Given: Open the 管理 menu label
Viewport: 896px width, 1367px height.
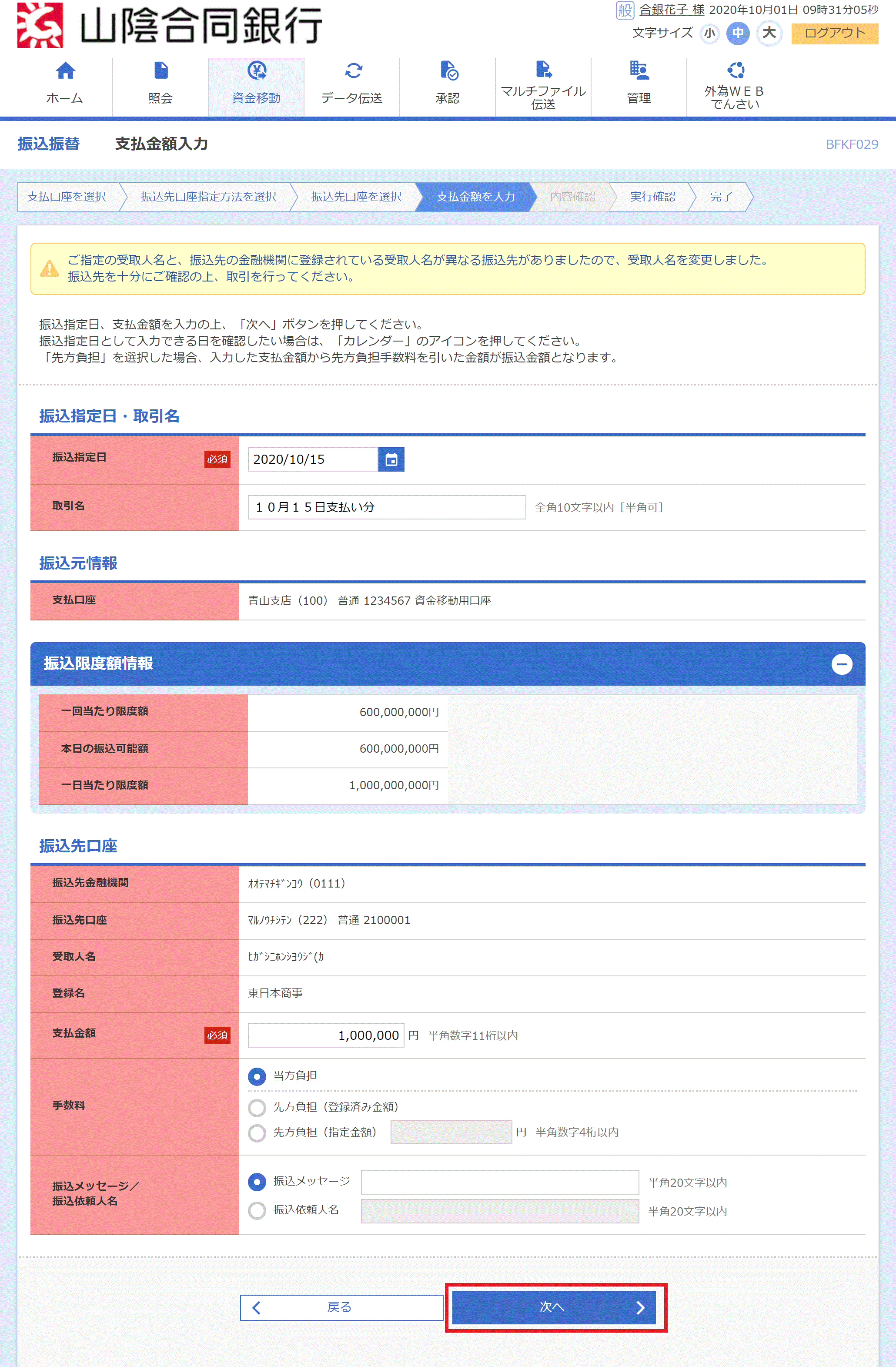Looking at the screenshot, I should (x=639, y=98).
